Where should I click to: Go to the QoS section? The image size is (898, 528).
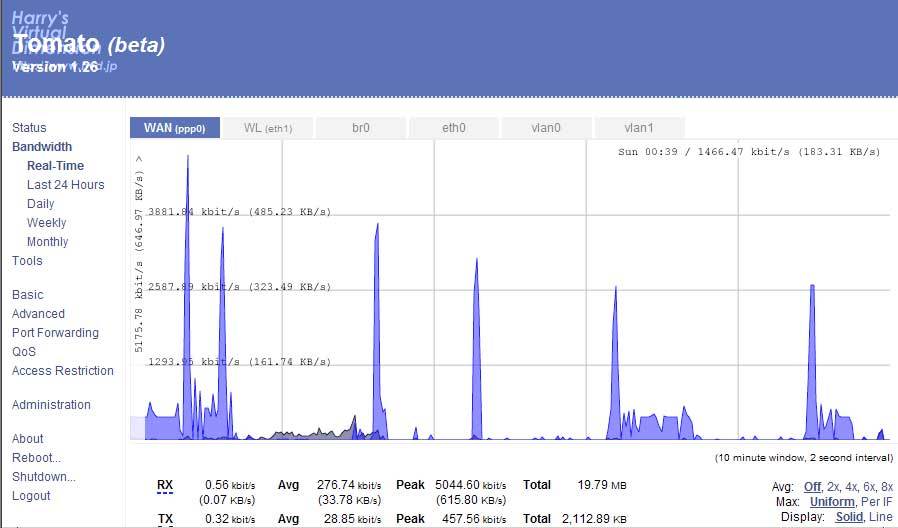[23, 352]
